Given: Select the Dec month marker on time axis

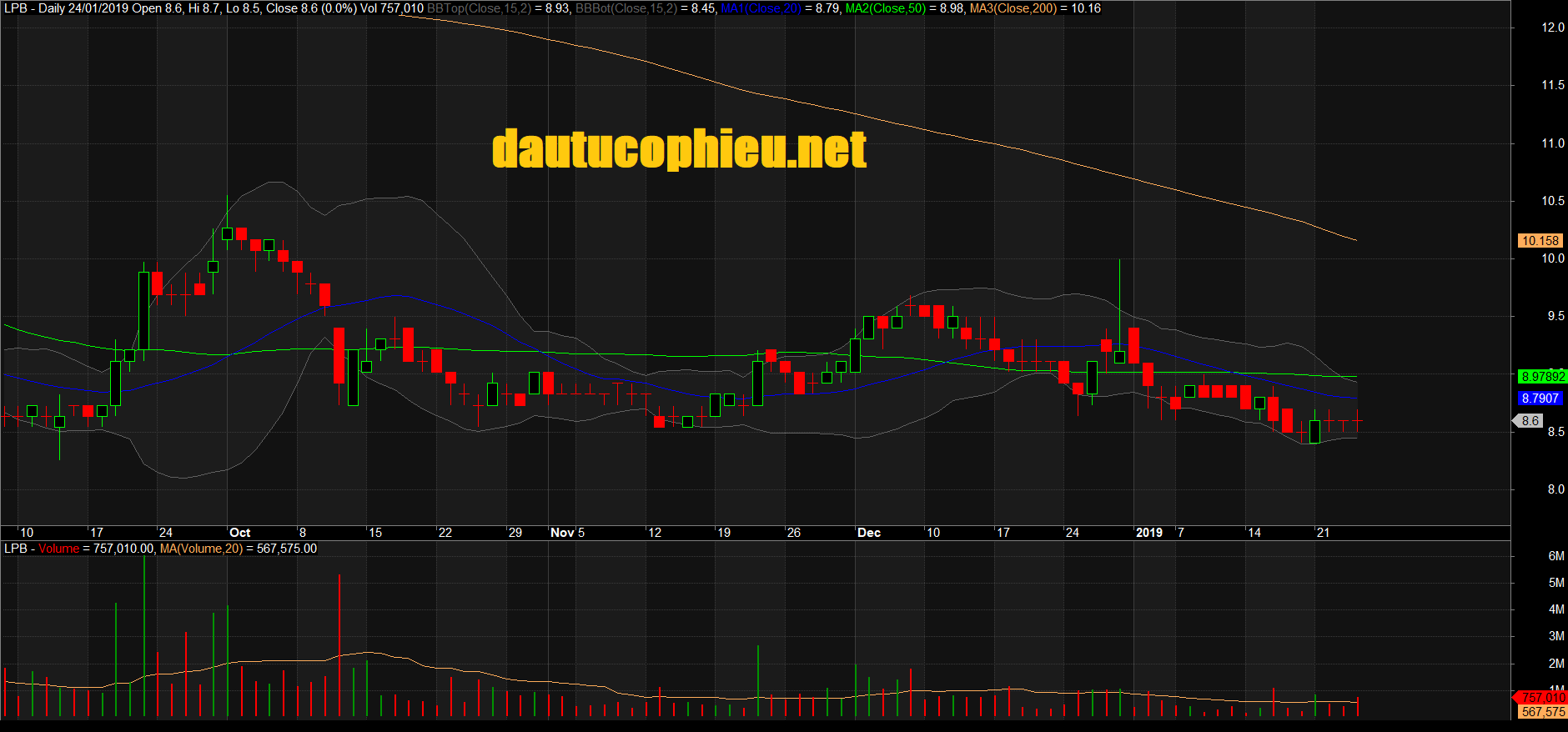Looking at the screenshot, I should click(869, 533).
